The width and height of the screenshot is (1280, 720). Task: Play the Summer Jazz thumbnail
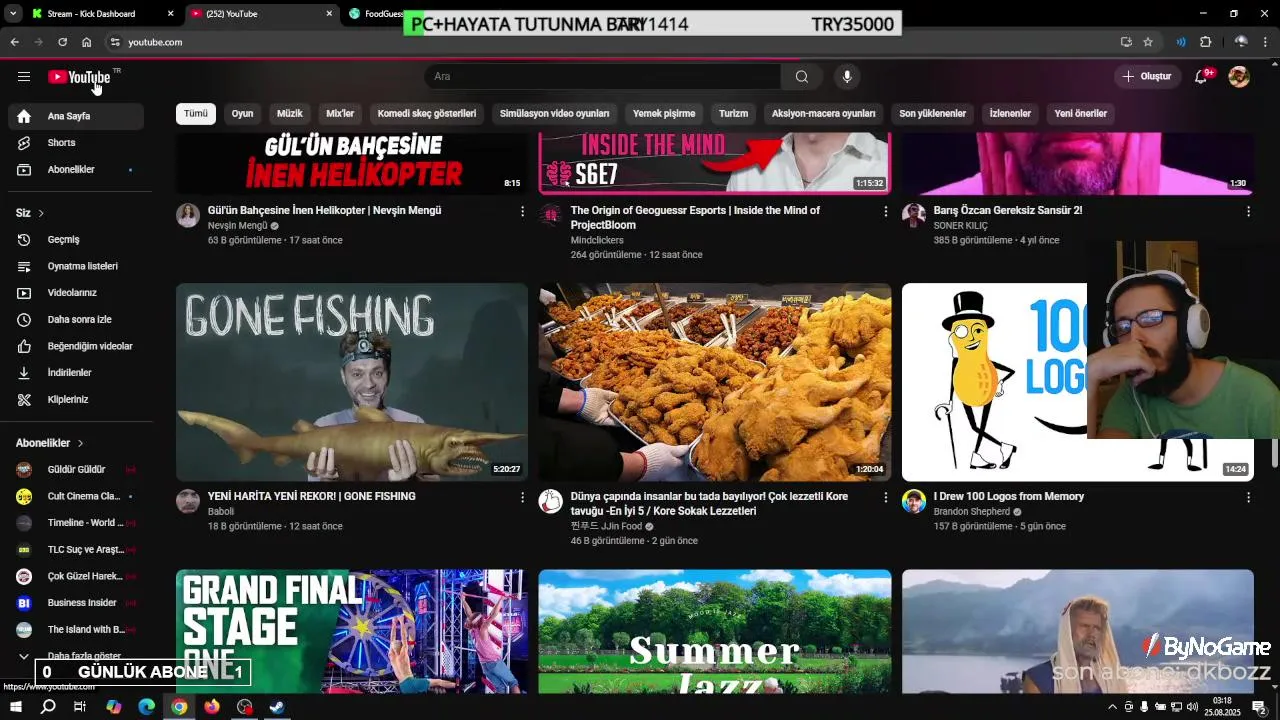pos(715,632)
